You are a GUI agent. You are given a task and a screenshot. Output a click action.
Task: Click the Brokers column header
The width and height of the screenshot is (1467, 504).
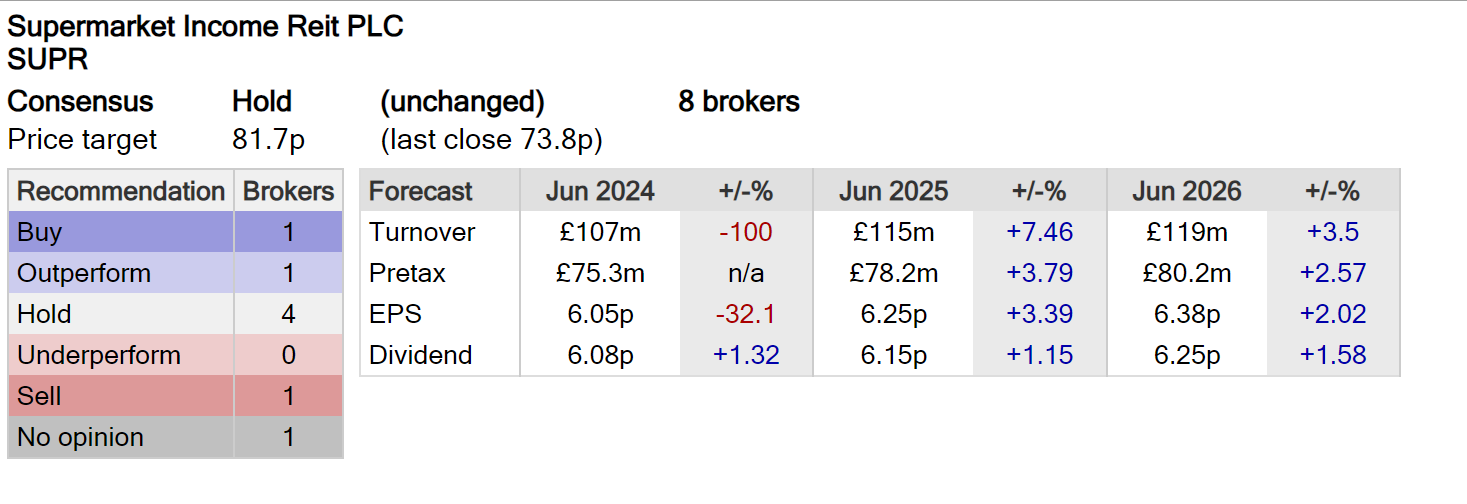289,192
